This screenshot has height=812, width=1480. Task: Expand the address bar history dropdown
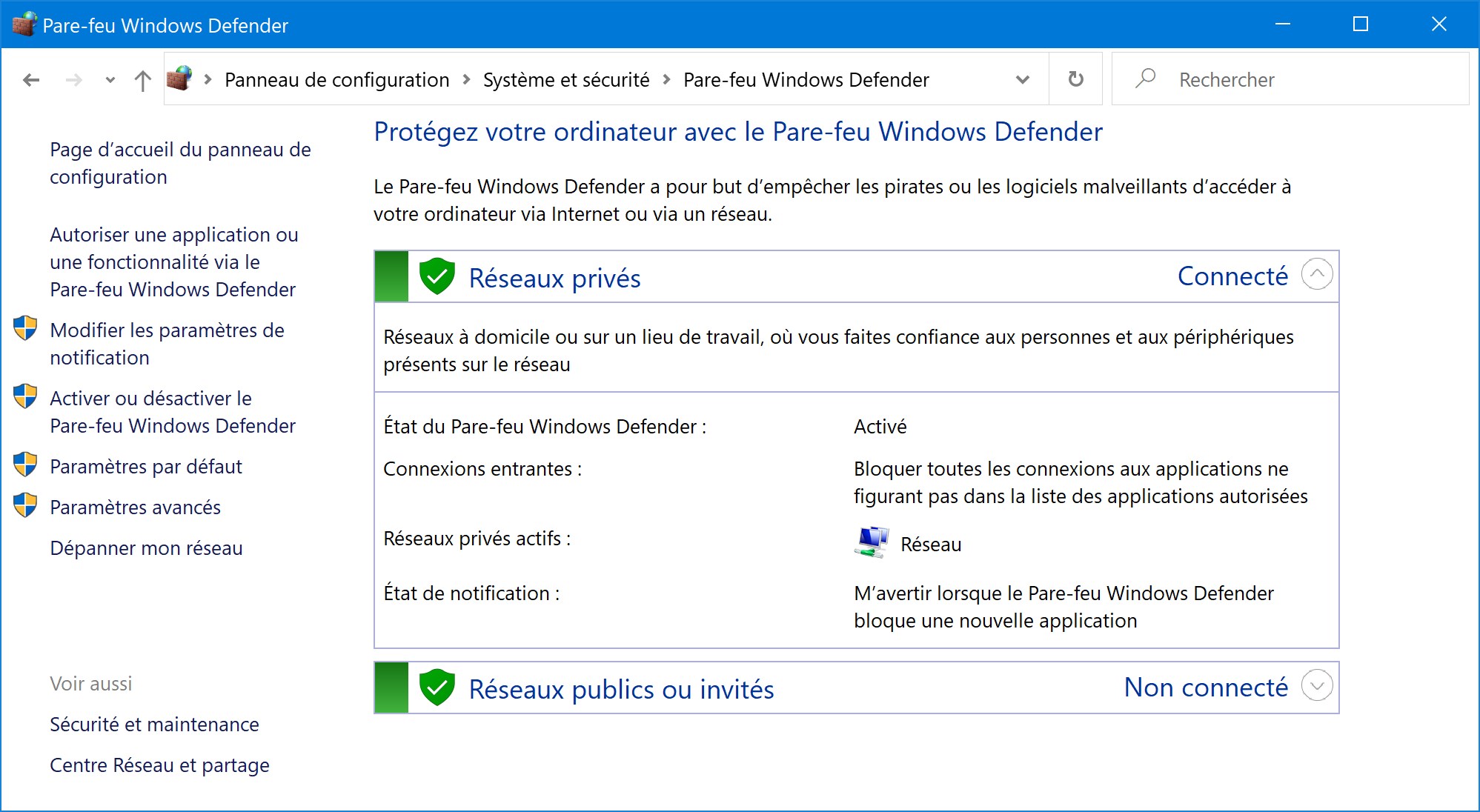[x=1023, y=79]
